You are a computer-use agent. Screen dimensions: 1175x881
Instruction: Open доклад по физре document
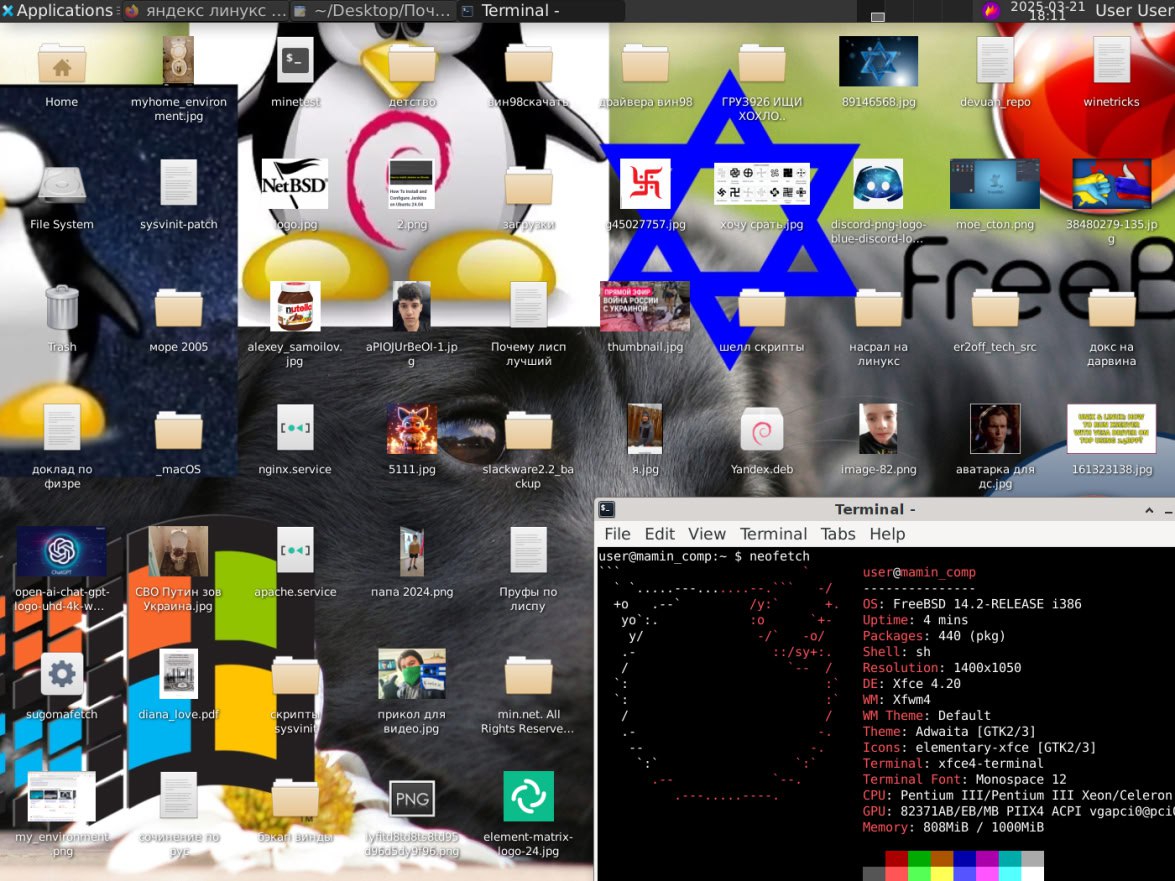(61, 429)
